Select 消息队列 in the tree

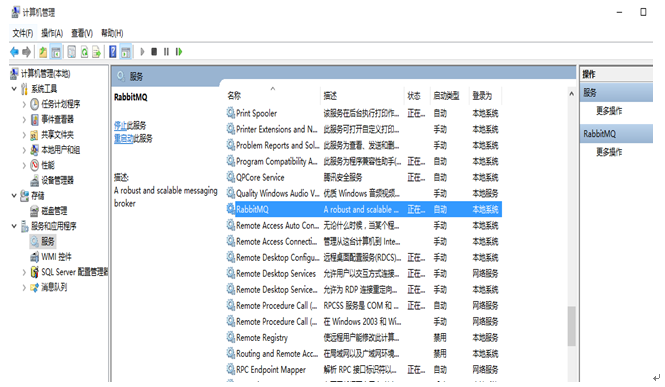click(x=54, y=287)
